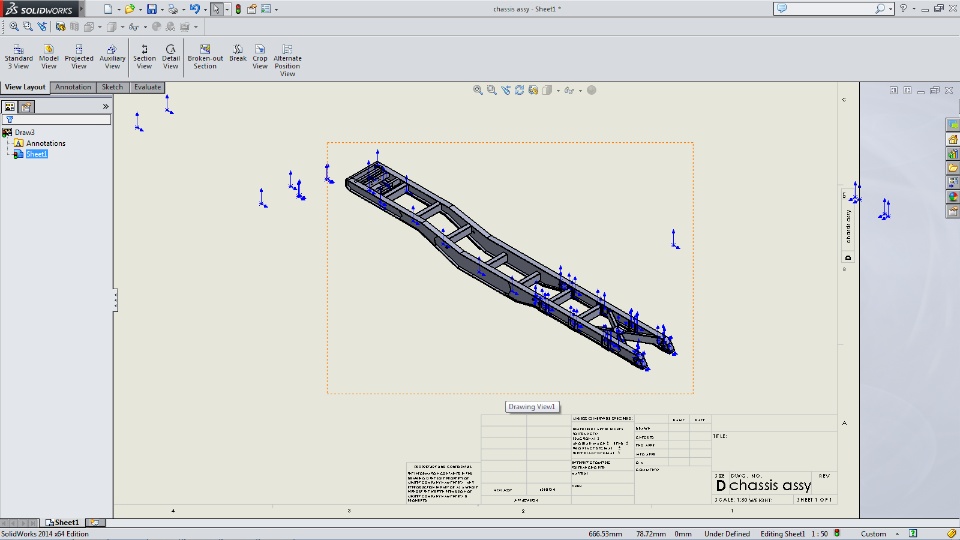Start a Broken-out Section
The height and width of the screenshot is (540, 960).
click(x=205, y=57)
